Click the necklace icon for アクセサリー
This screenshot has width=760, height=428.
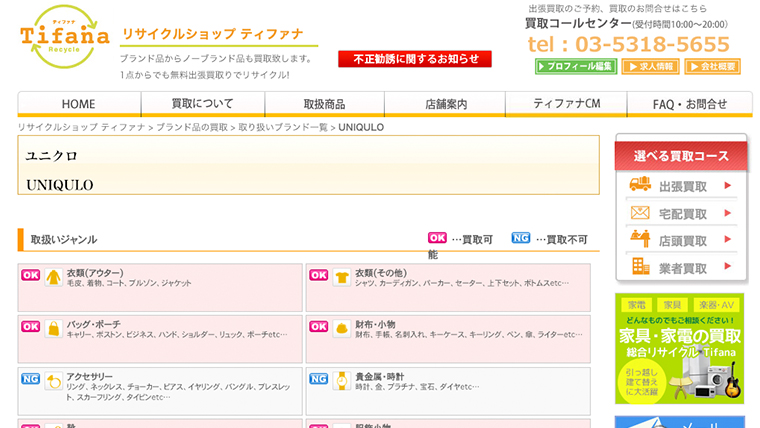click(53, 381)
